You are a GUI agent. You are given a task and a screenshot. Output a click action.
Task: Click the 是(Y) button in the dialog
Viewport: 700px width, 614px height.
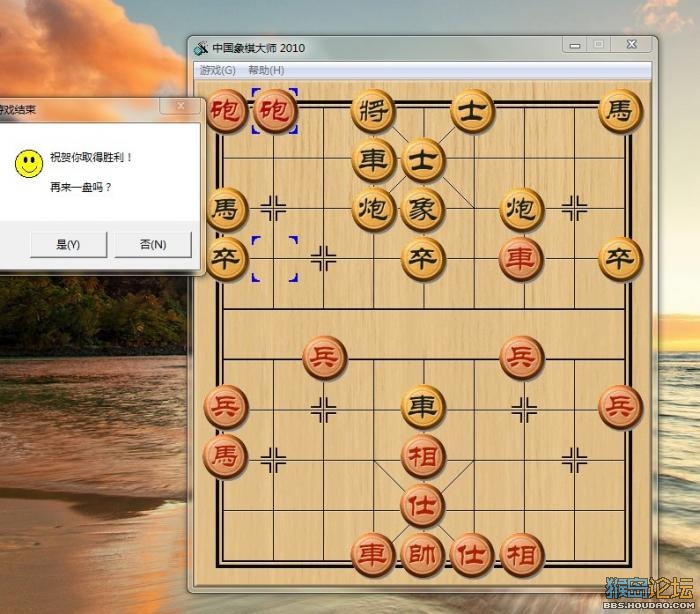(68, 244)
